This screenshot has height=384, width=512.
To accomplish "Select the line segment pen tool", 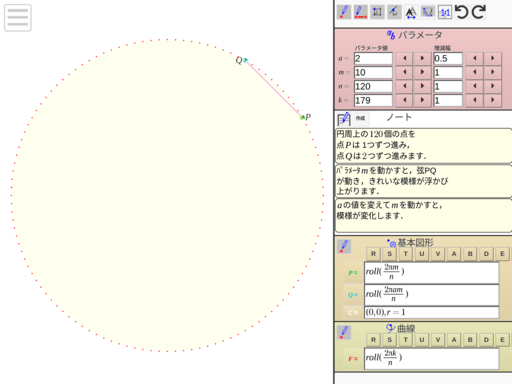I will [360, 12].
